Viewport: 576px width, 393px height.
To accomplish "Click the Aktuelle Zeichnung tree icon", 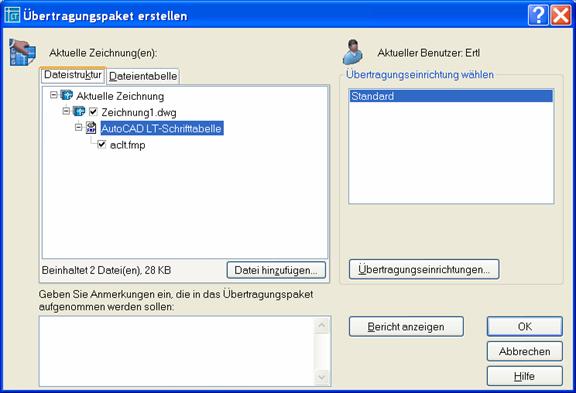I will (x=66, y=95).
